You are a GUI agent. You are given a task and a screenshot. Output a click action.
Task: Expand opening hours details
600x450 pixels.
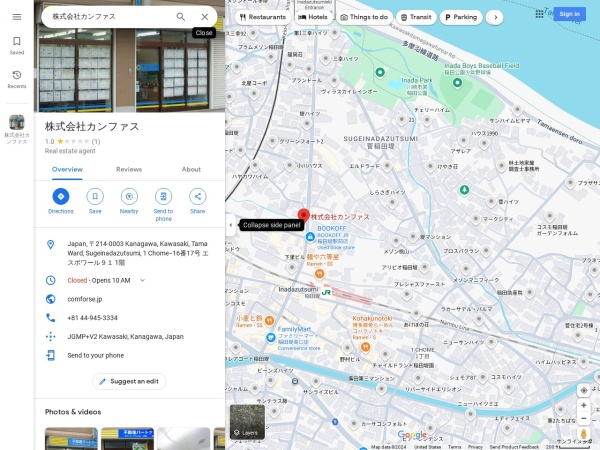[142, 280]
